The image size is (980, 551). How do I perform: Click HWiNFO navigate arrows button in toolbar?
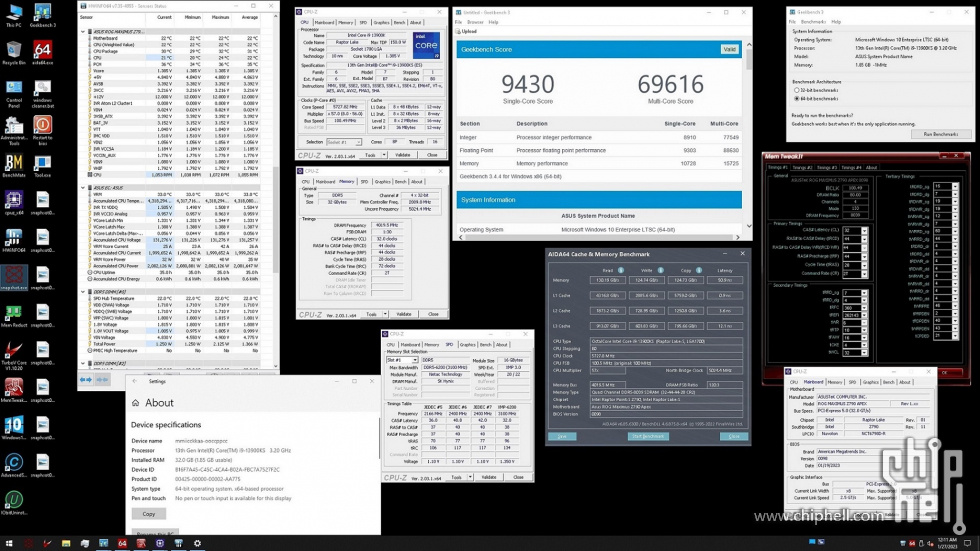86,379
